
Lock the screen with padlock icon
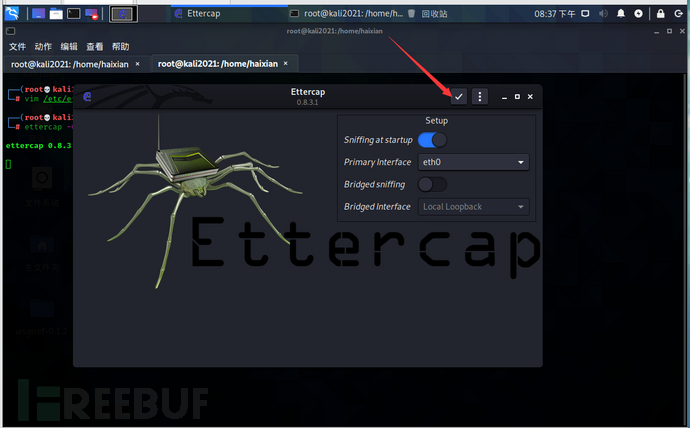click(661, 14)
